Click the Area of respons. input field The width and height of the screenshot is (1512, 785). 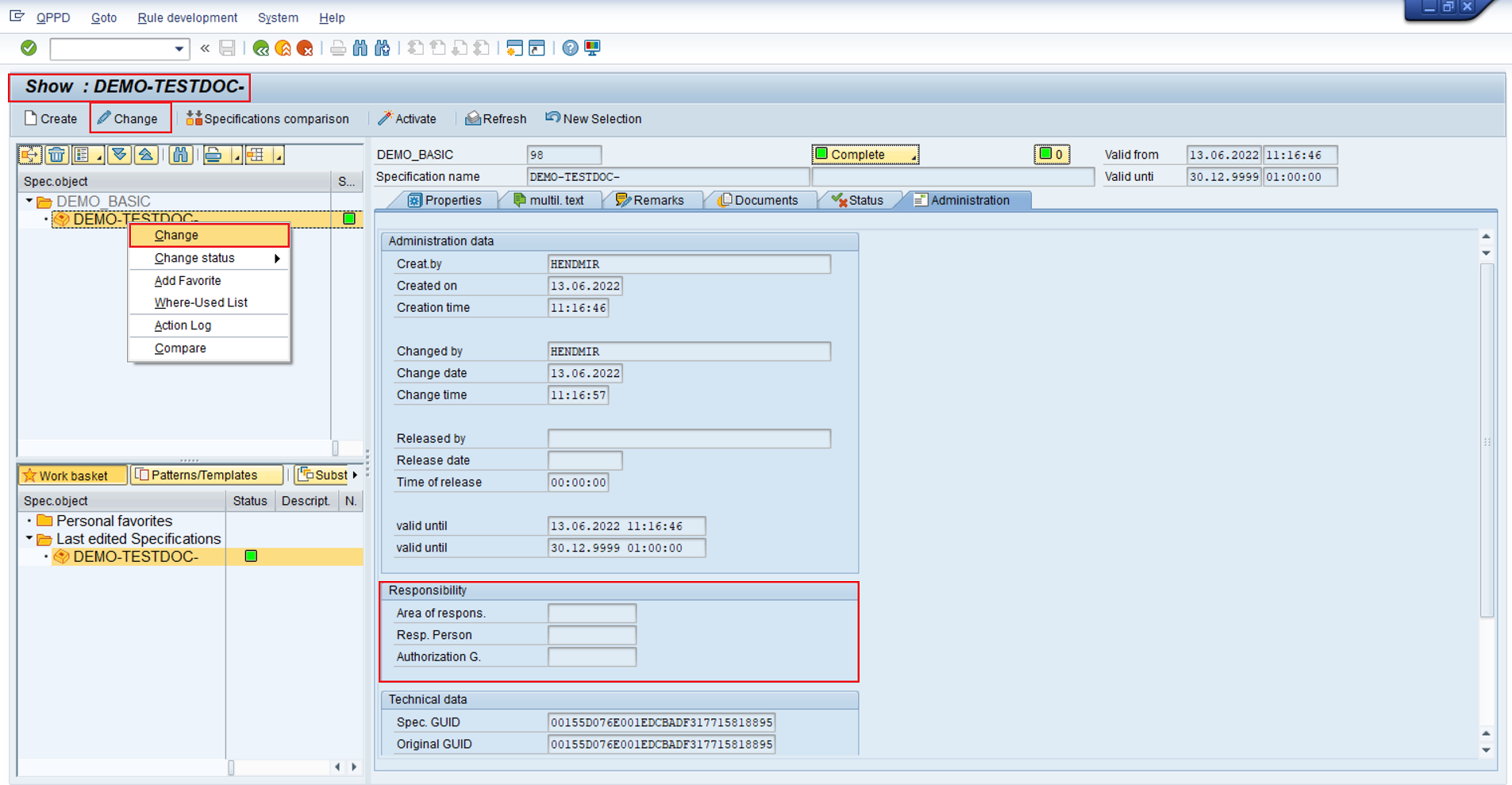[591, 613]
